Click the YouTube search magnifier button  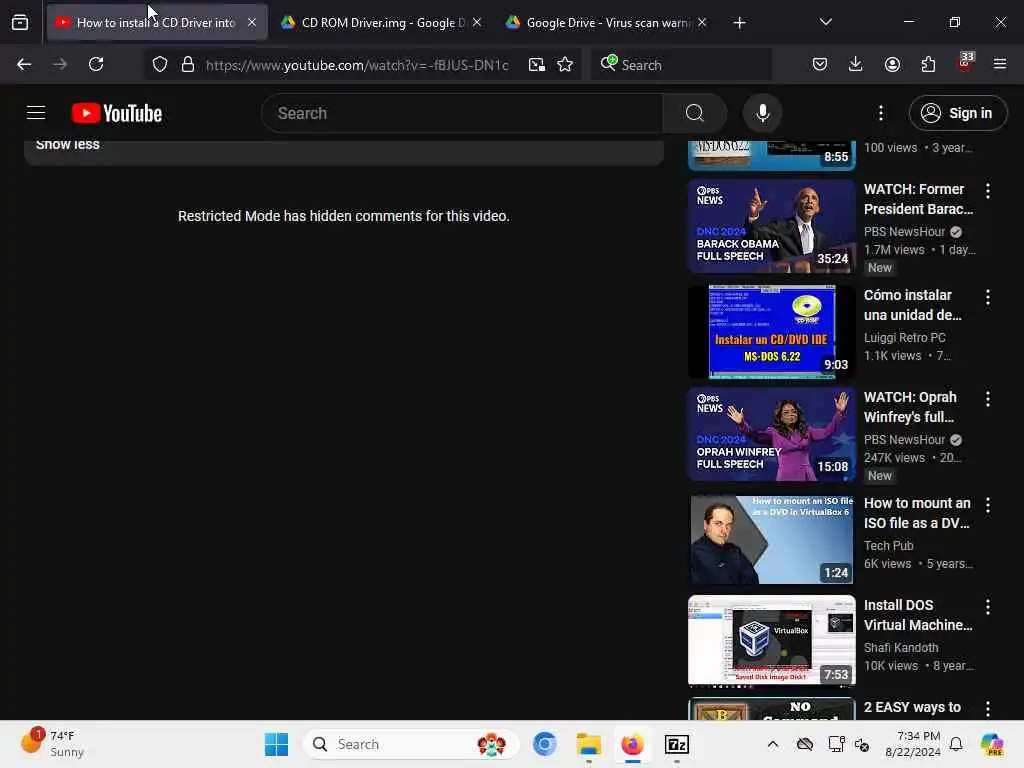pos(695,113)
